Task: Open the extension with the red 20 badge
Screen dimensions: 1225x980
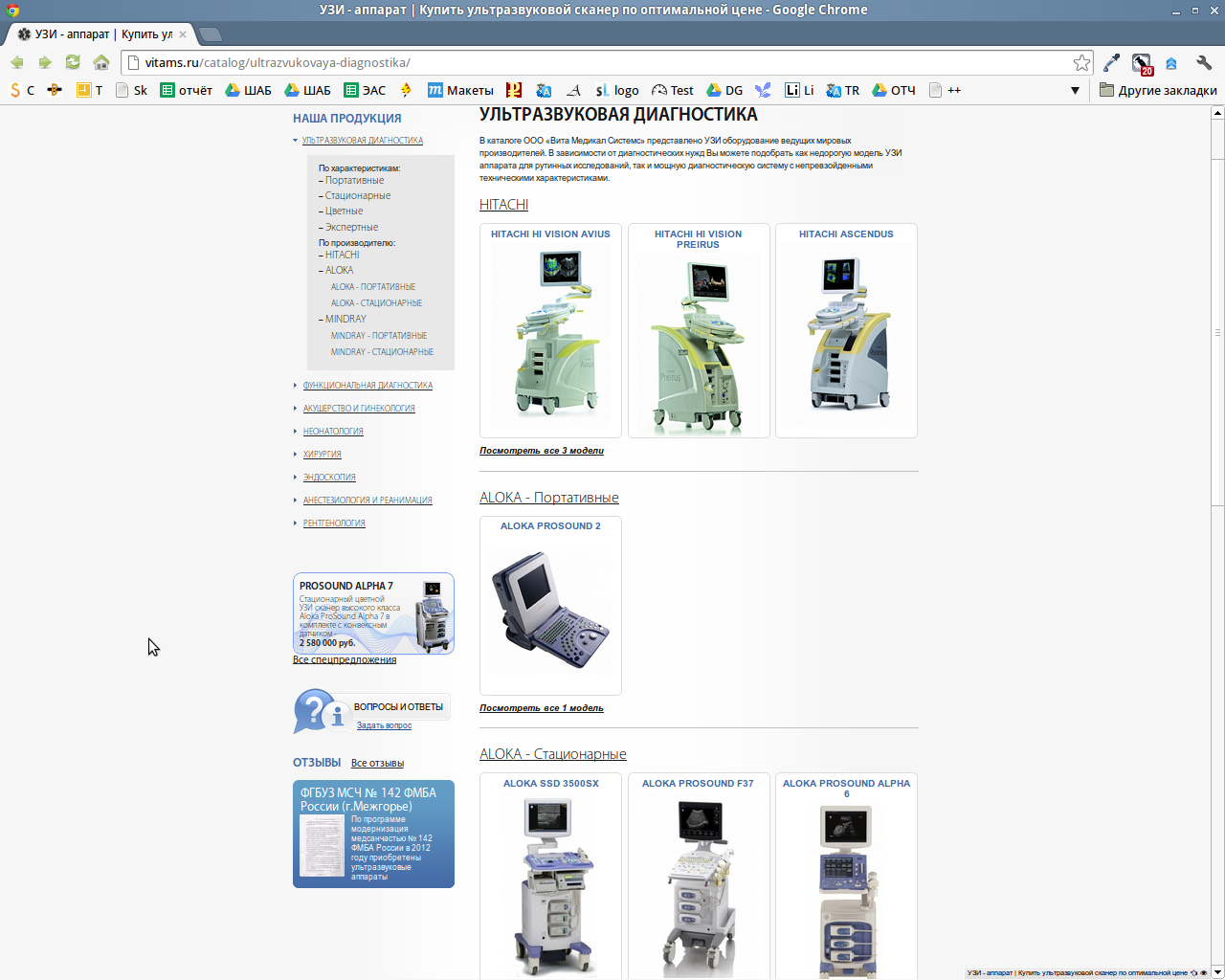Action: 1142,64
